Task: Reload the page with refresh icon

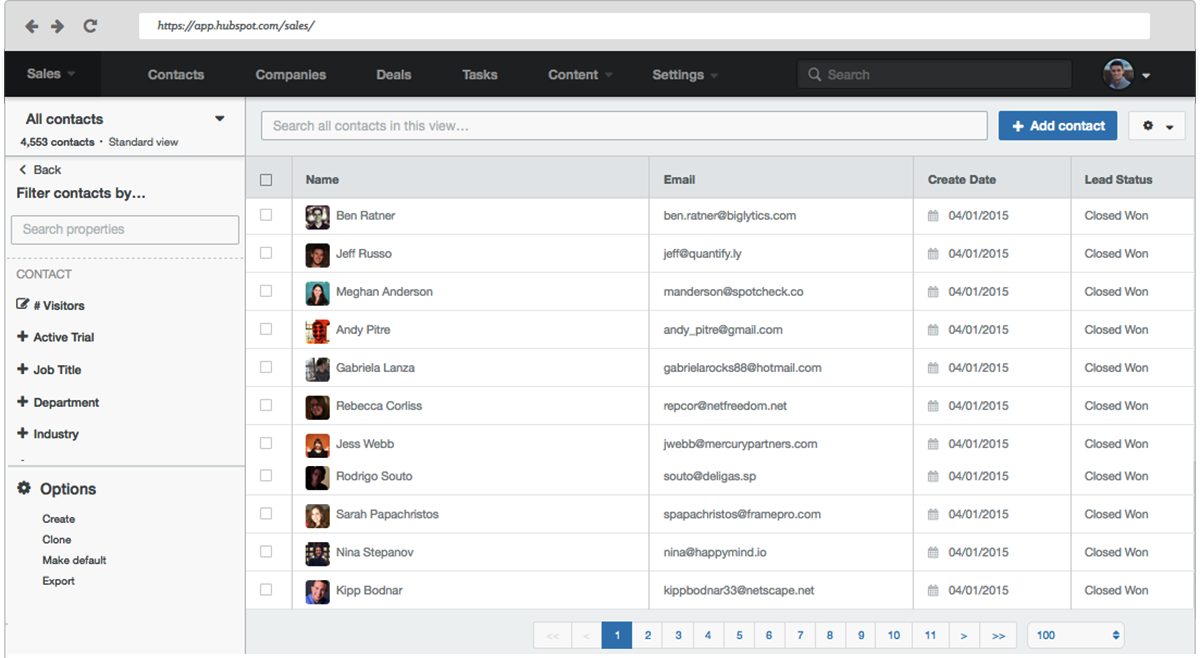Action: tap(90, 26)
